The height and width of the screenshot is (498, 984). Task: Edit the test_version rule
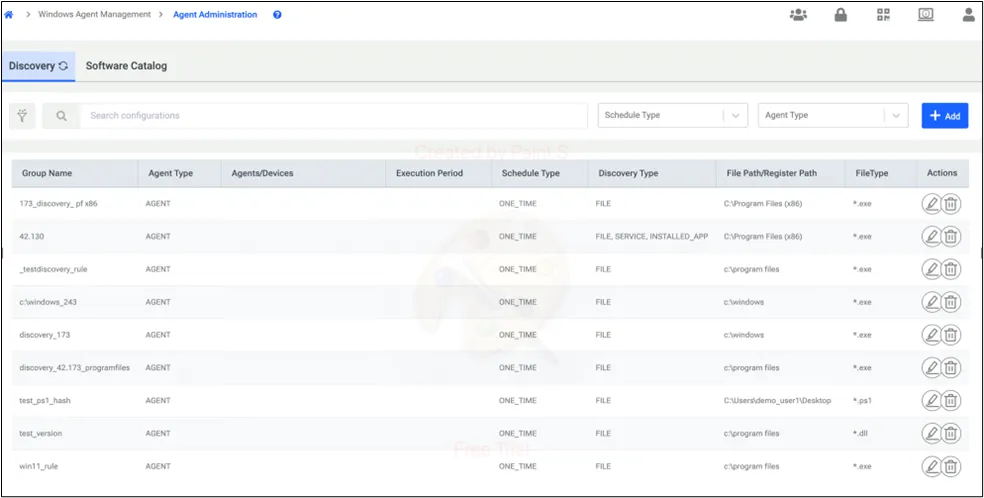click(932, 433)
